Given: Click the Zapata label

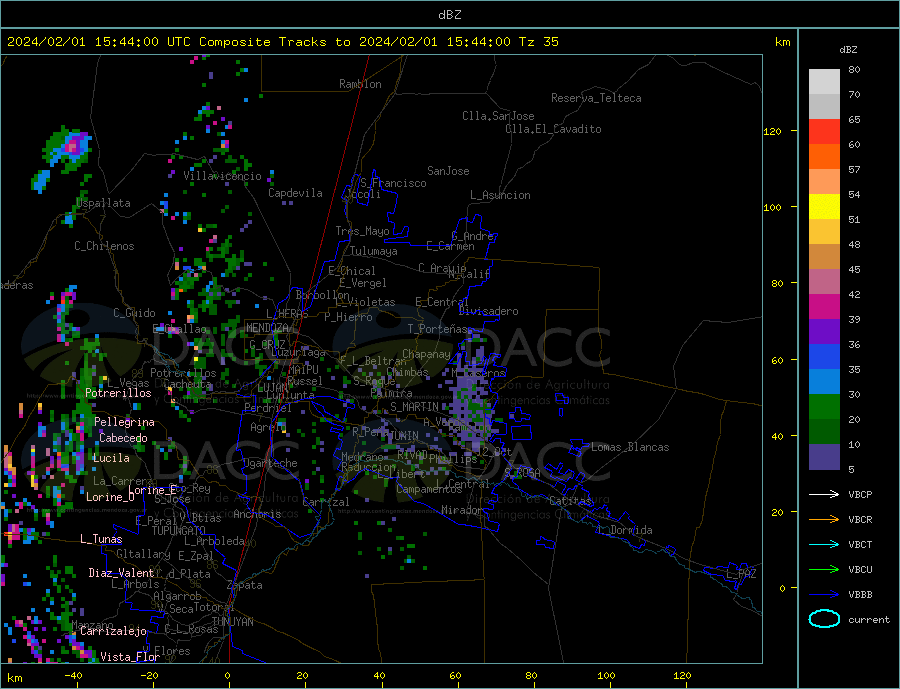Looking at the screenshot, I should (x=245, y=585).
